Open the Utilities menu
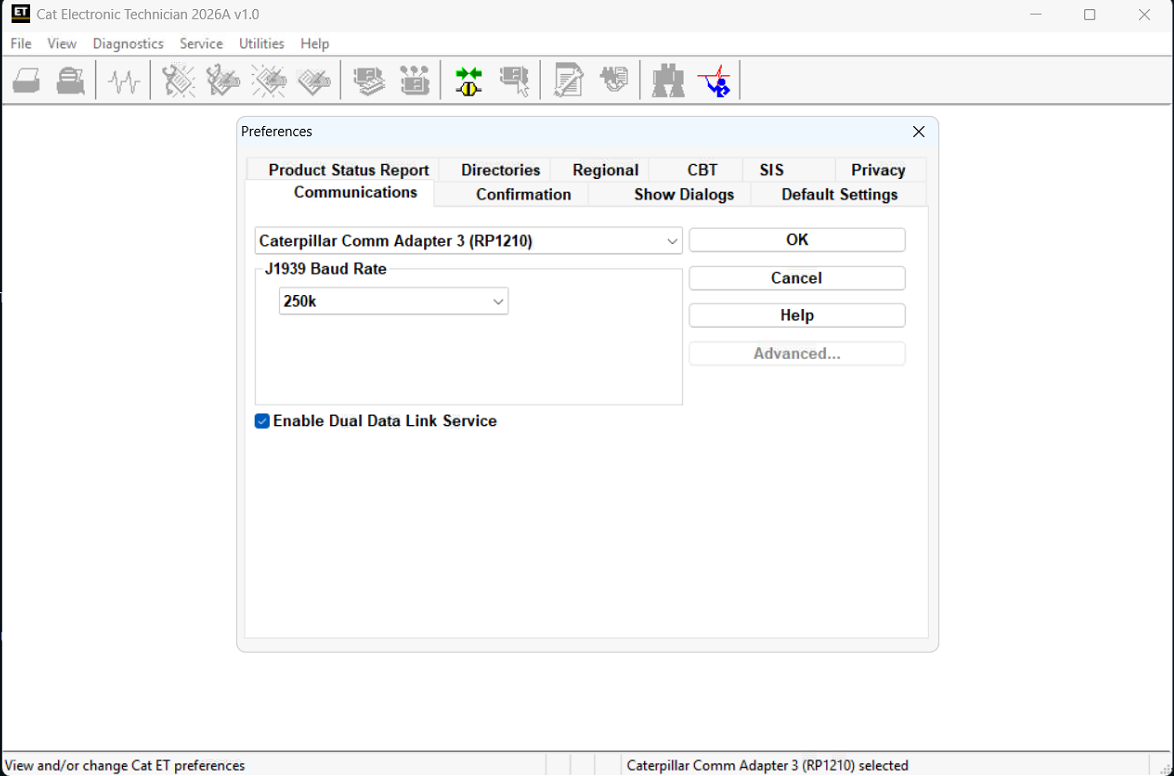Screen dimensions: 1174x776 [261, 44]
